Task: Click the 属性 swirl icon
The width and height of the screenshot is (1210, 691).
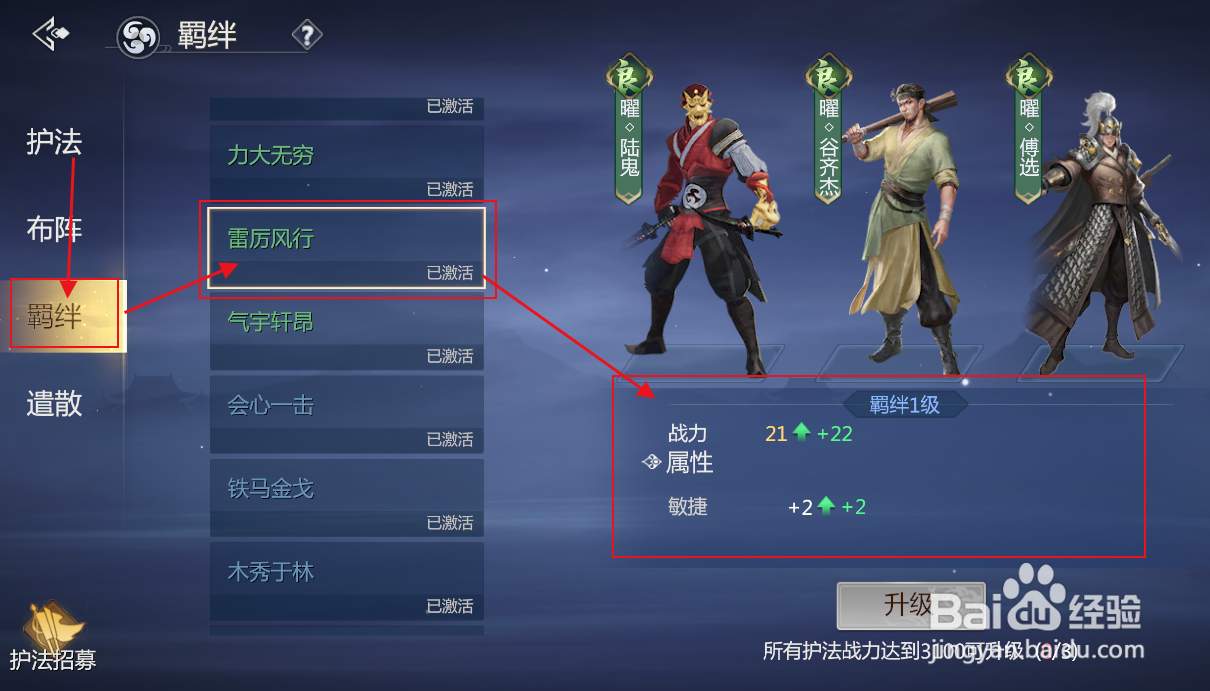Action: [651, 462]
